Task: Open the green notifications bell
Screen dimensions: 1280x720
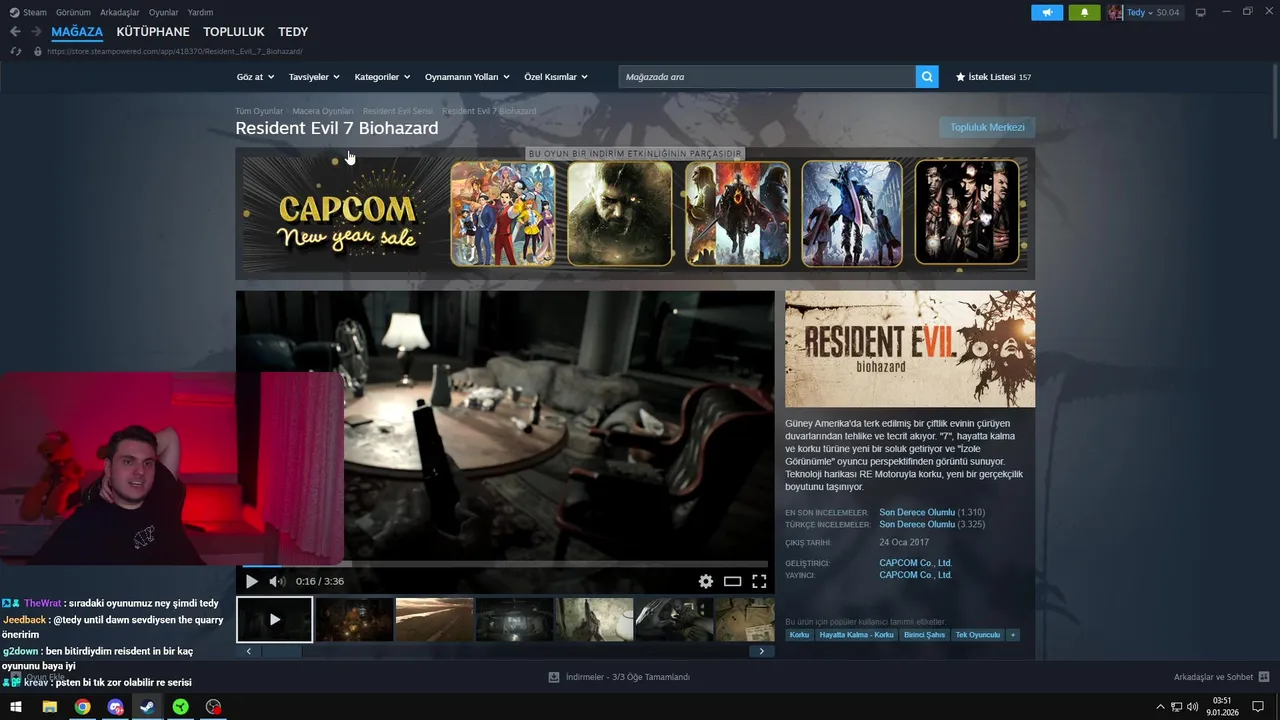Action: click(1084, 12)
